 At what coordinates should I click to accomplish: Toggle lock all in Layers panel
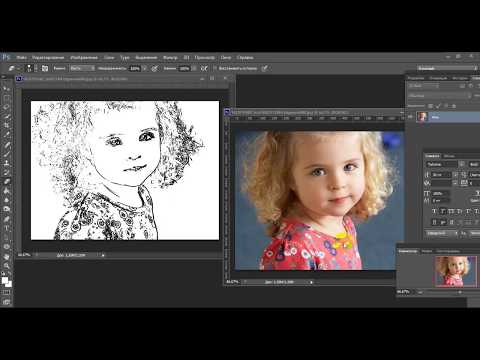pyautogui.click(x=454, y=106)
